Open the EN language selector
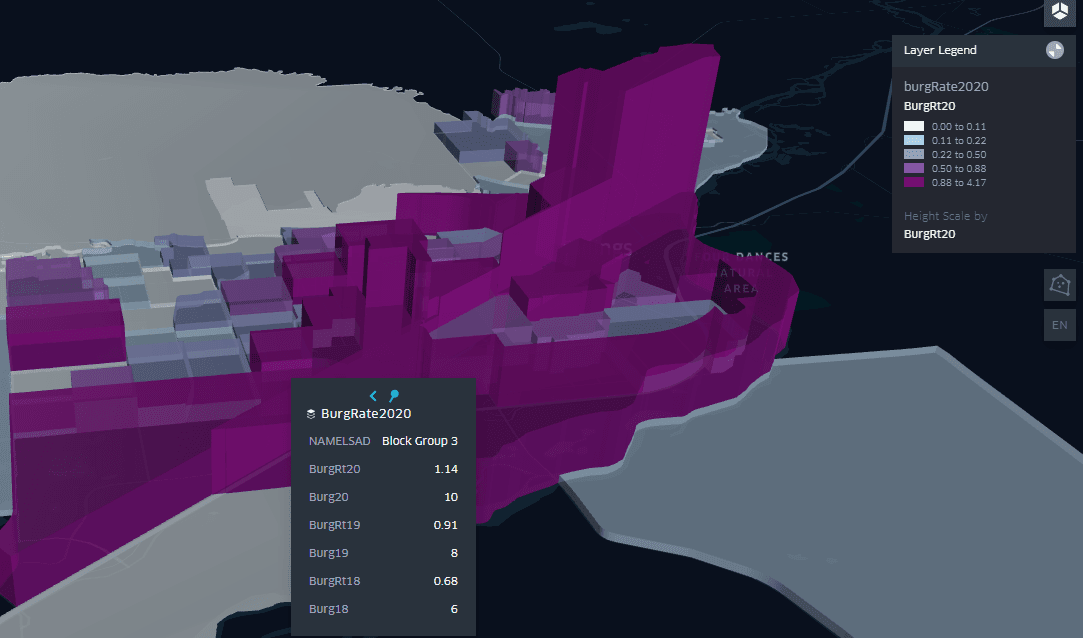Viewport: 1083px width, 638px height. [1059, 325]
